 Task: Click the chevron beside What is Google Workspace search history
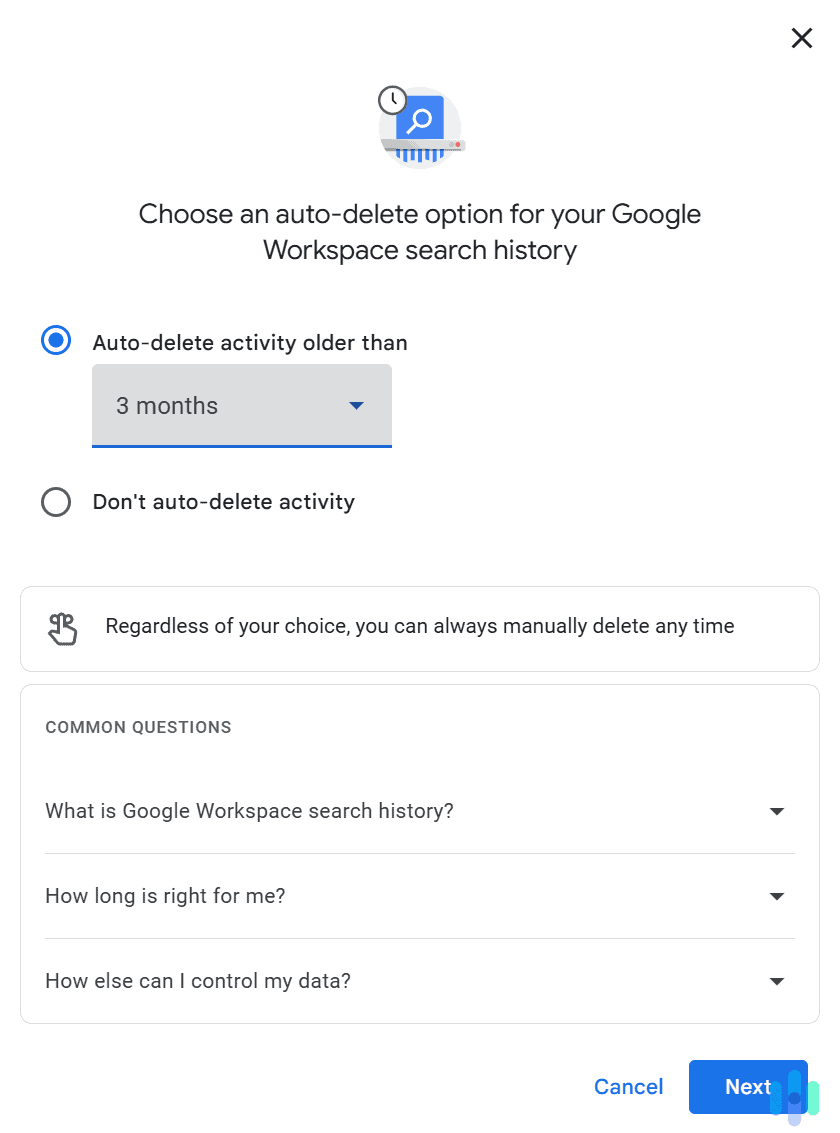(x=777, y=811)
